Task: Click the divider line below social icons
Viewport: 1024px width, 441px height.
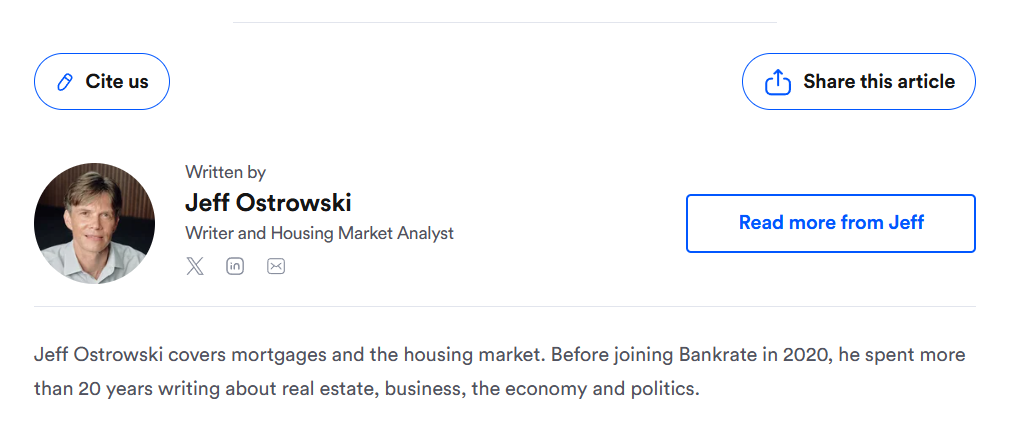Action: tap(504, 306)
